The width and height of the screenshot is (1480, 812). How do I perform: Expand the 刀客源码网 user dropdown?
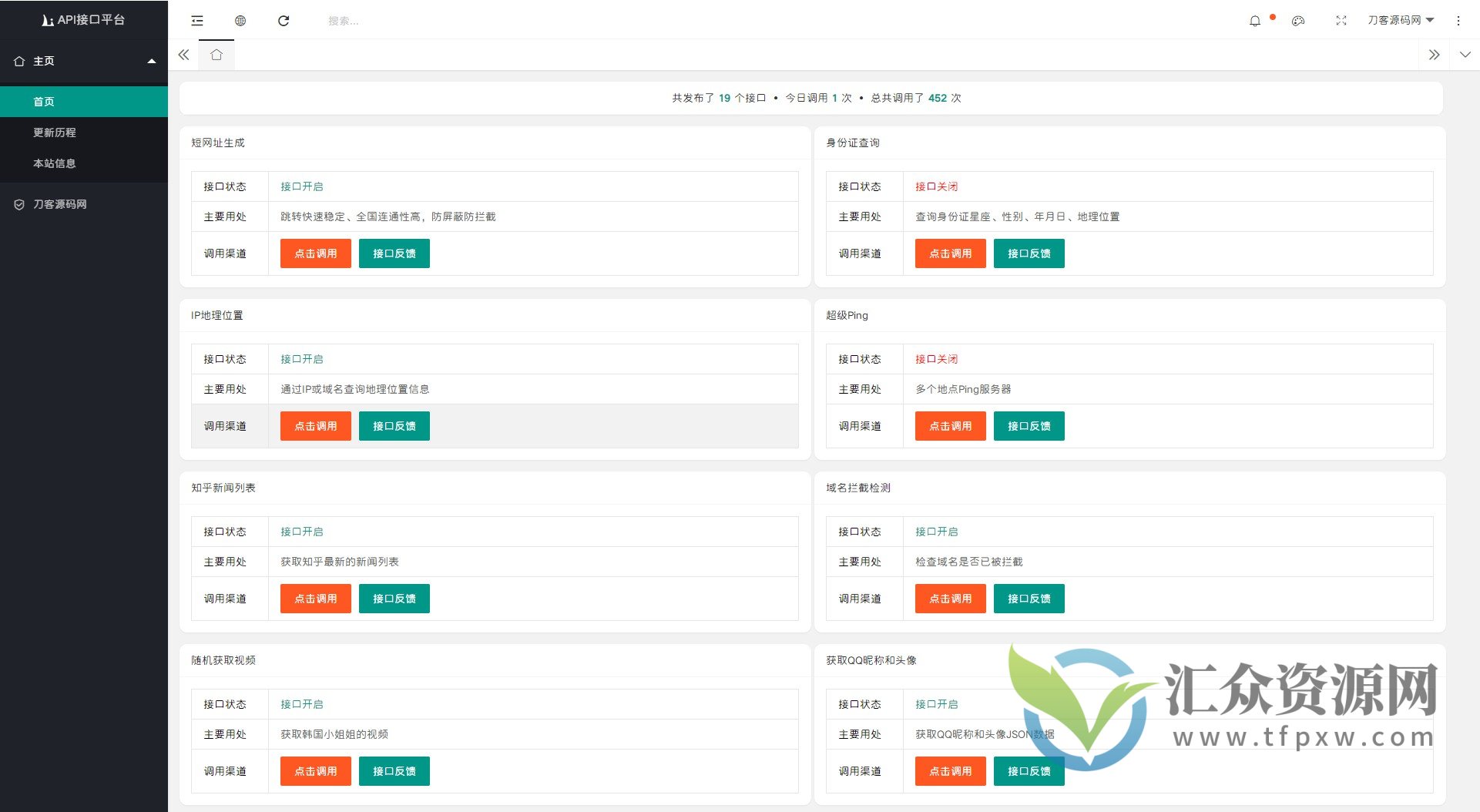tap(1400, 20)
